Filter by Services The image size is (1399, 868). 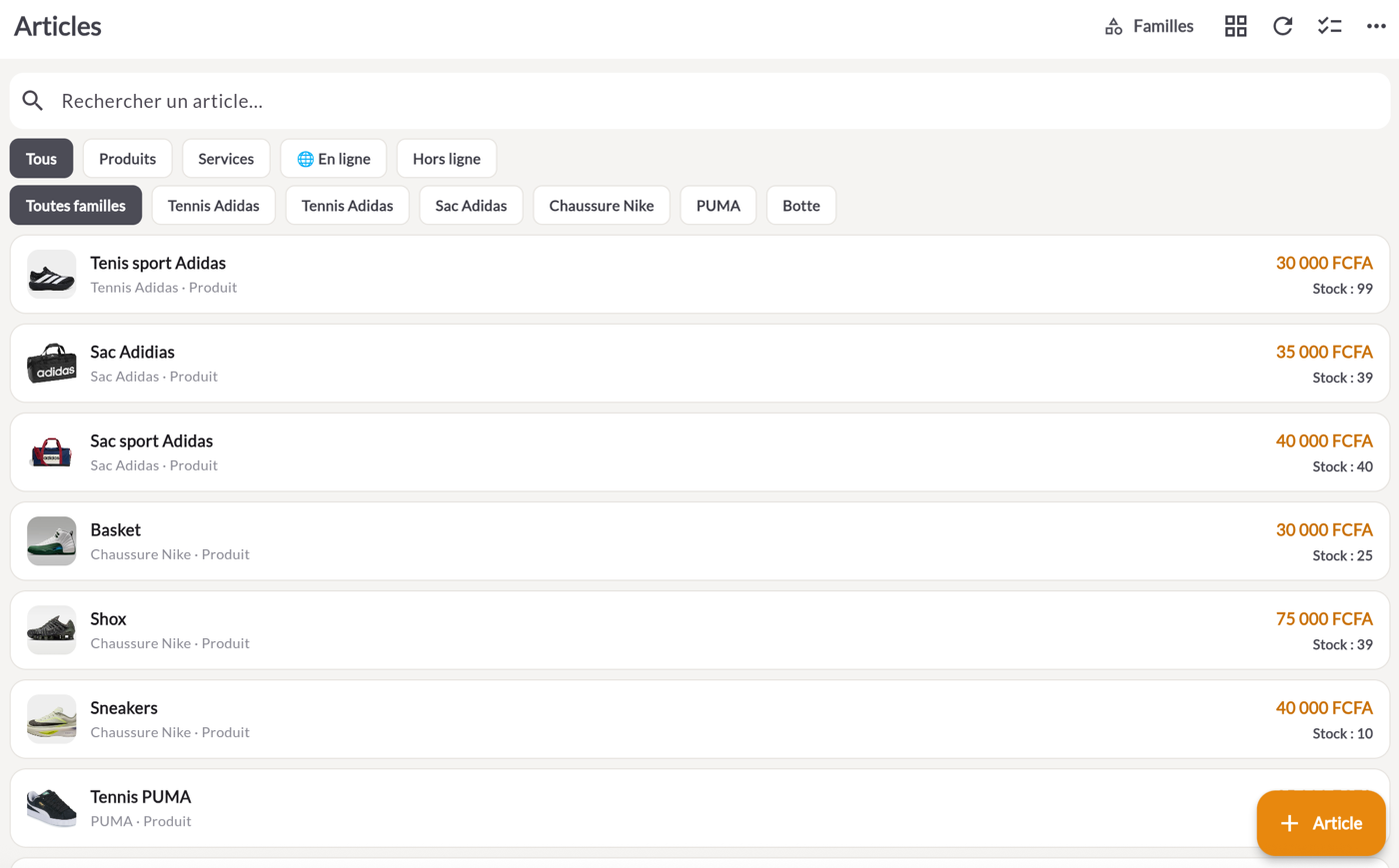(x=226, y=159)
